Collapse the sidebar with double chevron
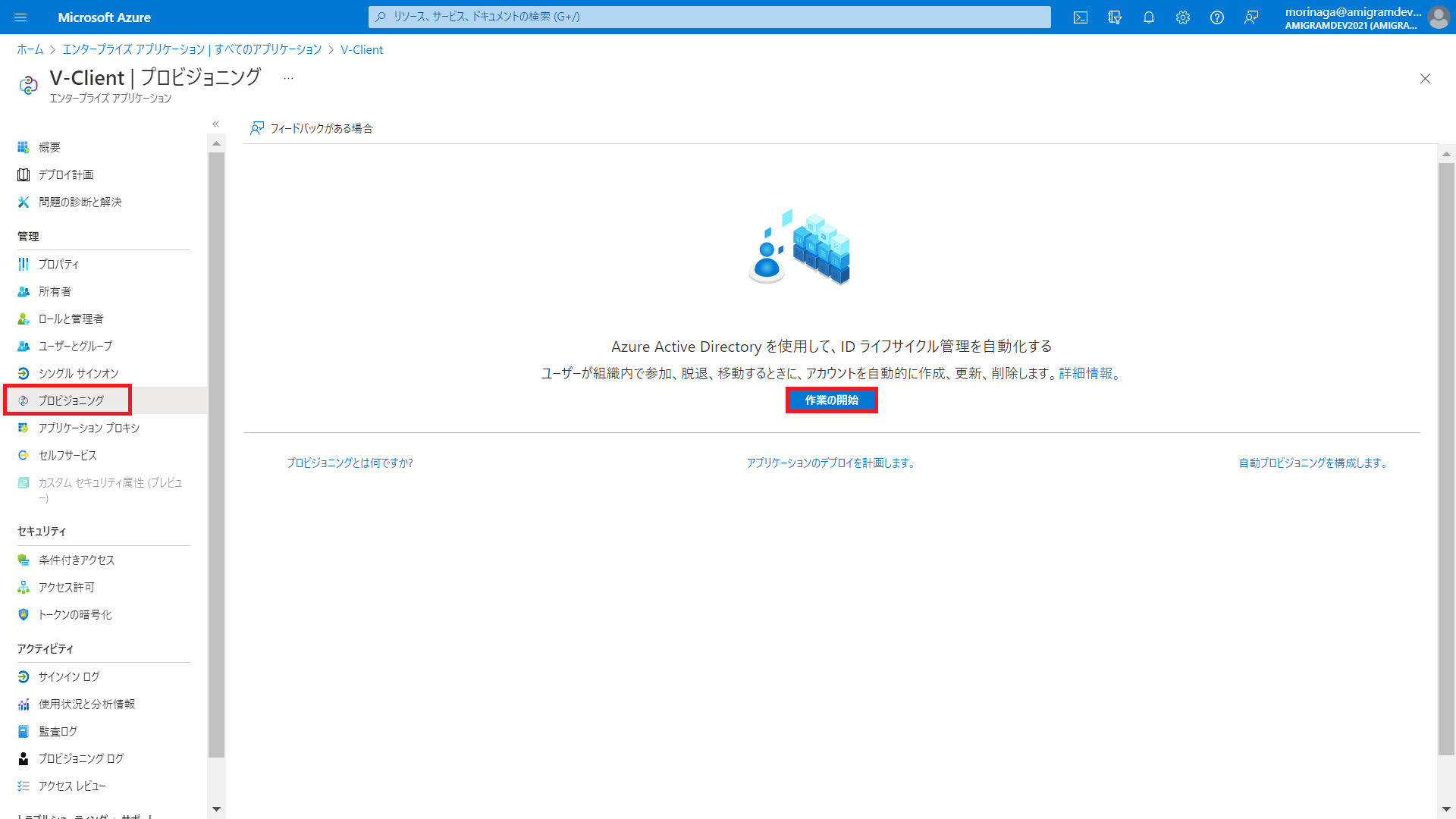Image resolution: width=1456 pixels, height=819 pixels. [216, 124]
